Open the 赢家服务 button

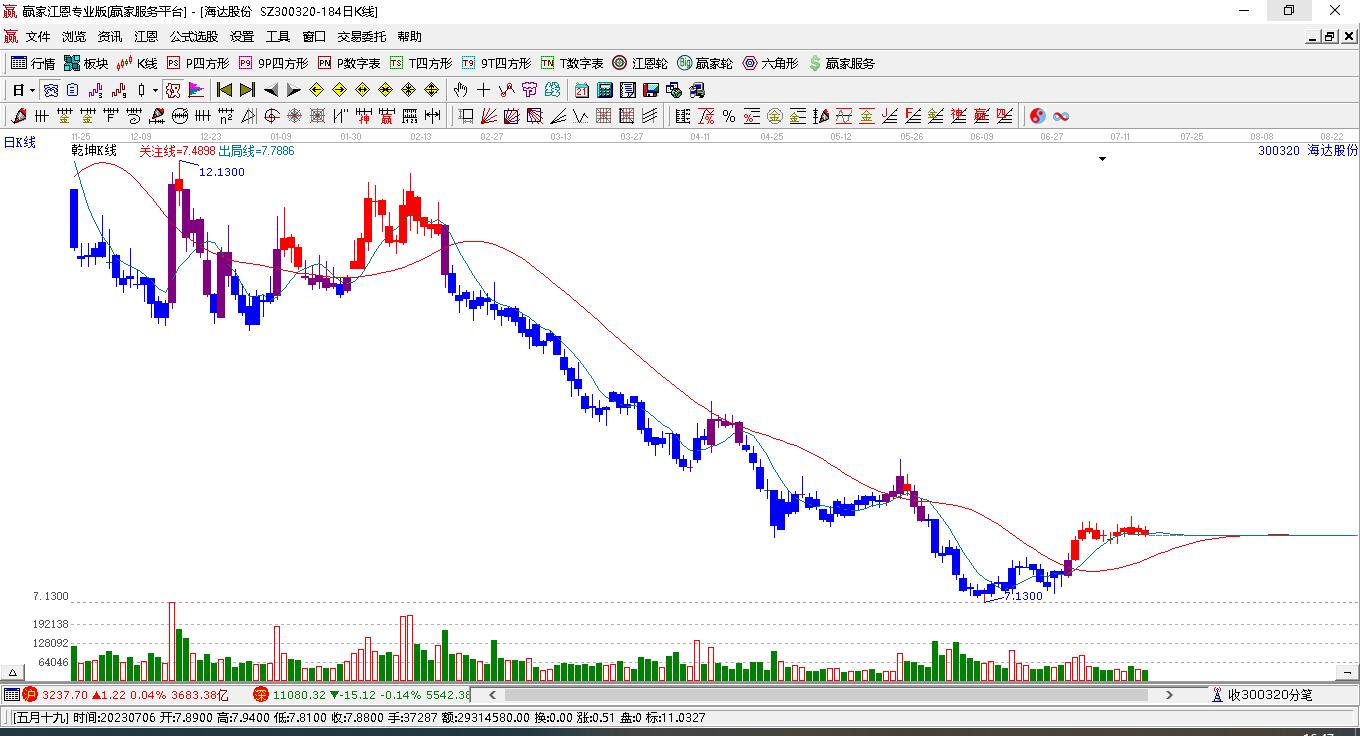pos(842,63)
